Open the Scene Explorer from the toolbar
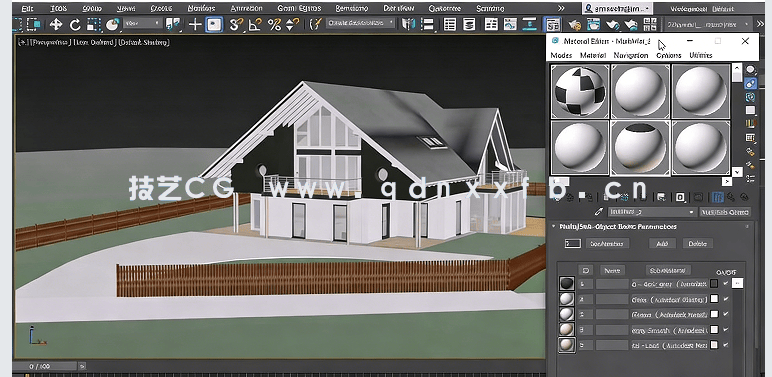This screenshot has width=772, height=377. pos(450,24)
